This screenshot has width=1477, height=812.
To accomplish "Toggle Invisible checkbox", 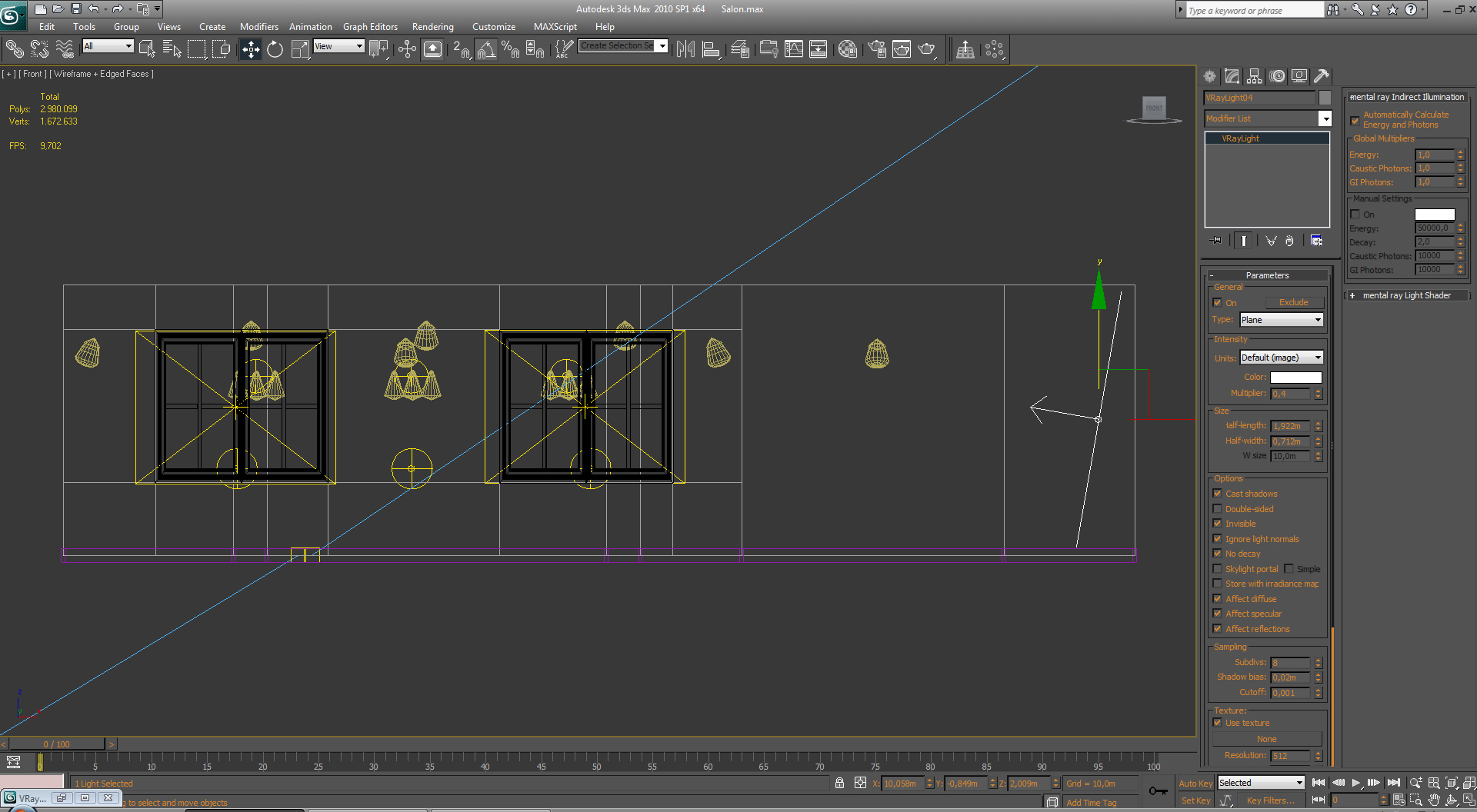I will pyautogui.click(x=1217, y=524).
